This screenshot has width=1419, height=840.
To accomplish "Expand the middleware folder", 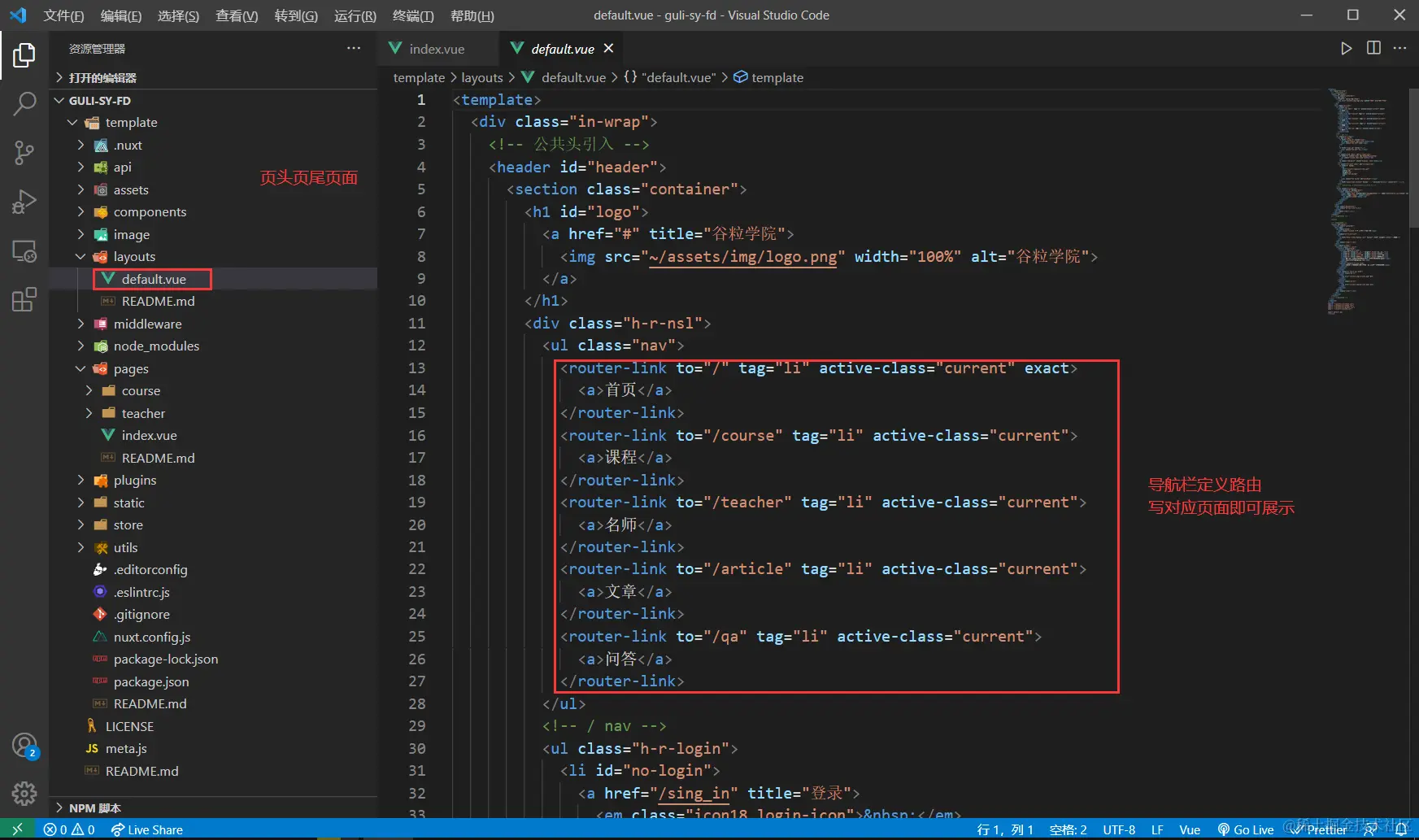I will (215, 324).
